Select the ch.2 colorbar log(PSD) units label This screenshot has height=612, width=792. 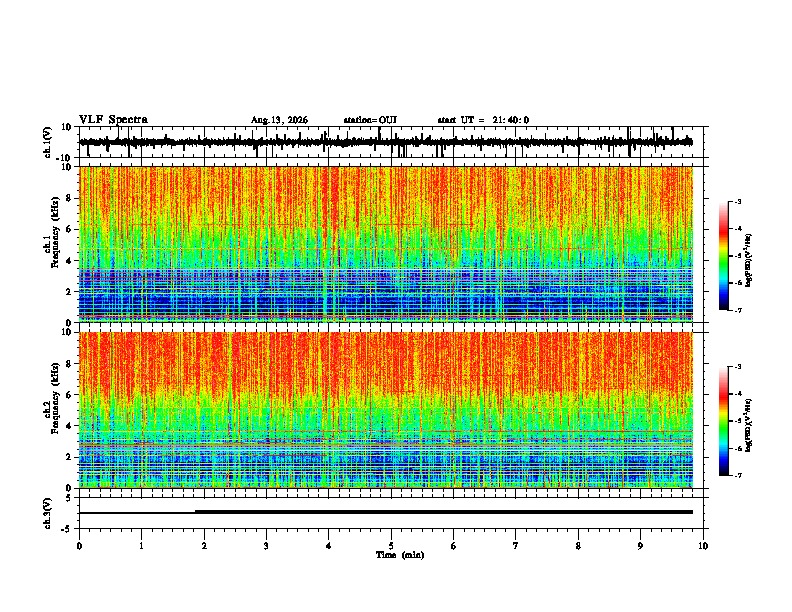pyautogui.click(x=749, y=426)
